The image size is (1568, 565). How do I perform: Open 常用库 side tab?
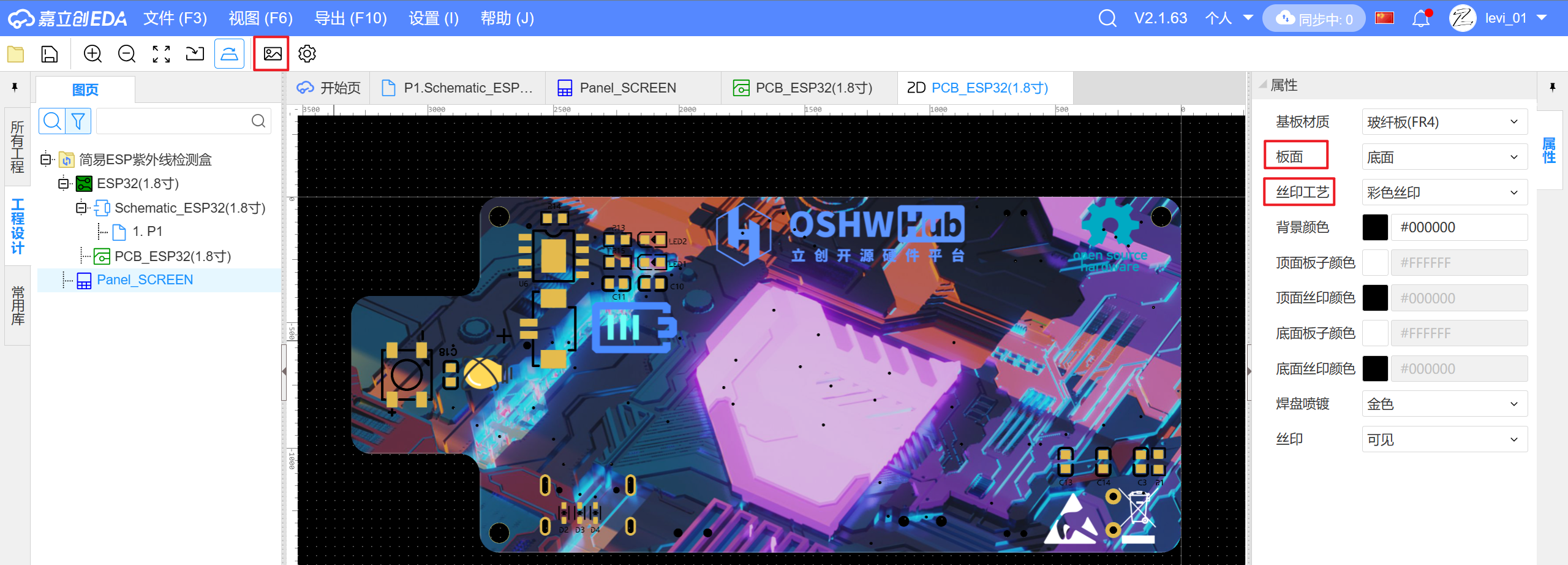tap(17, 305)
